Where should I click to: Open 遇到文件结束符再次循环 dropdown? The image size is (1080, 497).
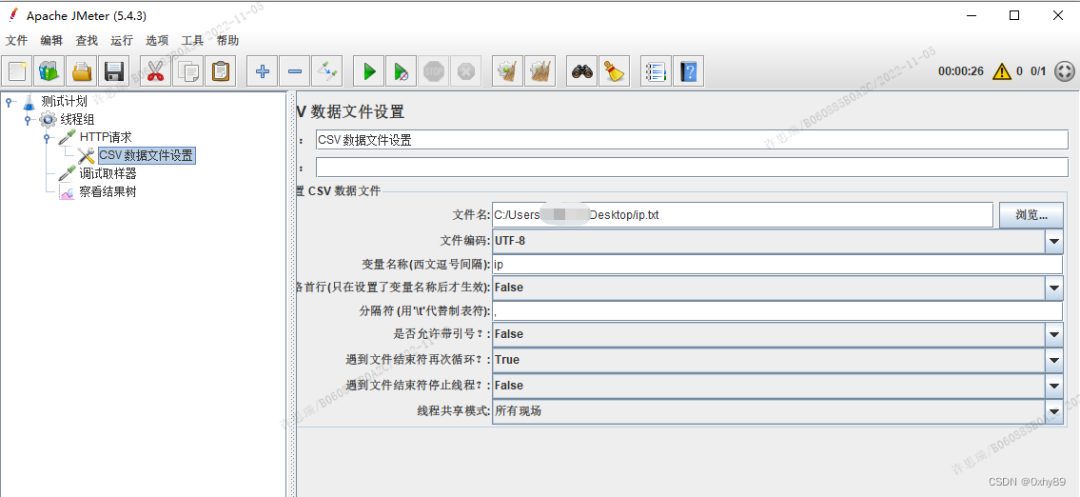1054,359
